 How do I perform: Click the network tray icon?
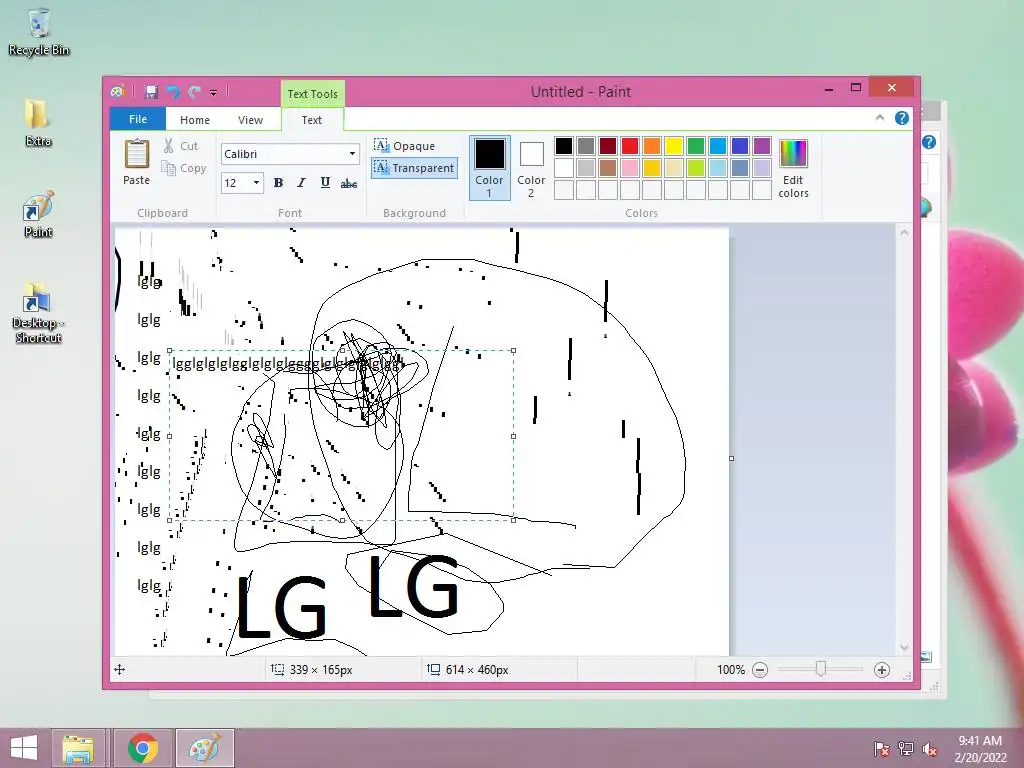(x=906, y=749)
